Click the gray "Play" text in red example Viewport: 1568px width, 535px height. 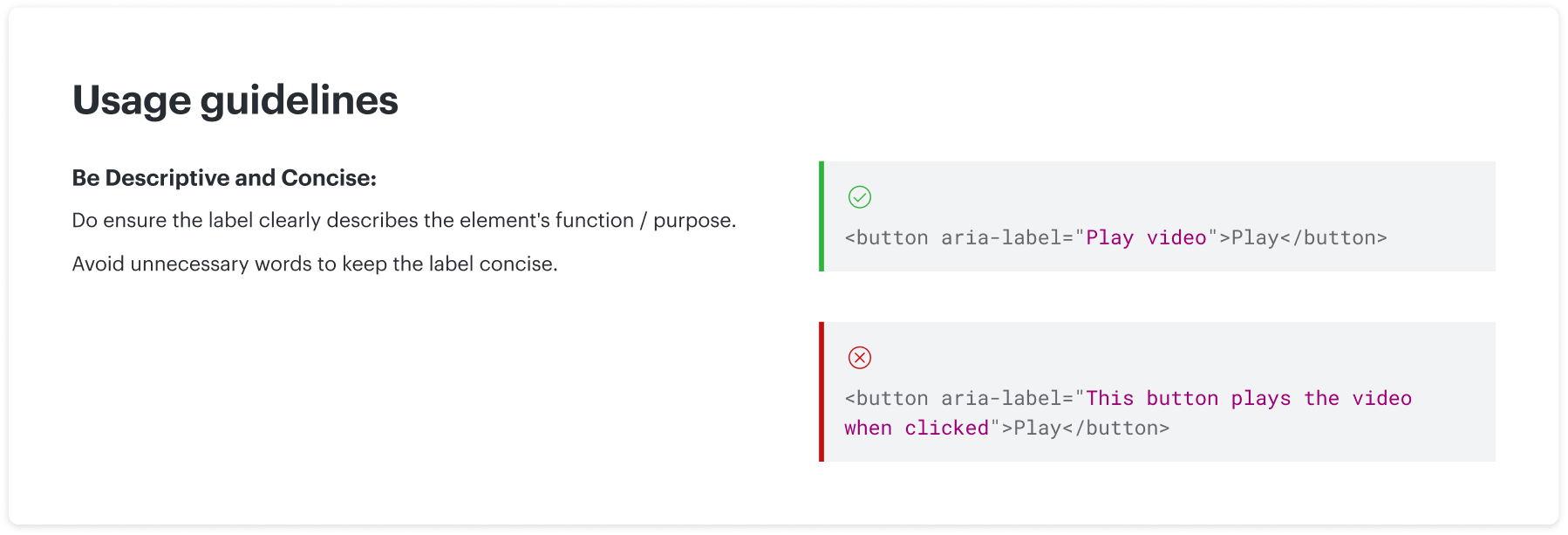click(x=1037, y=428)
